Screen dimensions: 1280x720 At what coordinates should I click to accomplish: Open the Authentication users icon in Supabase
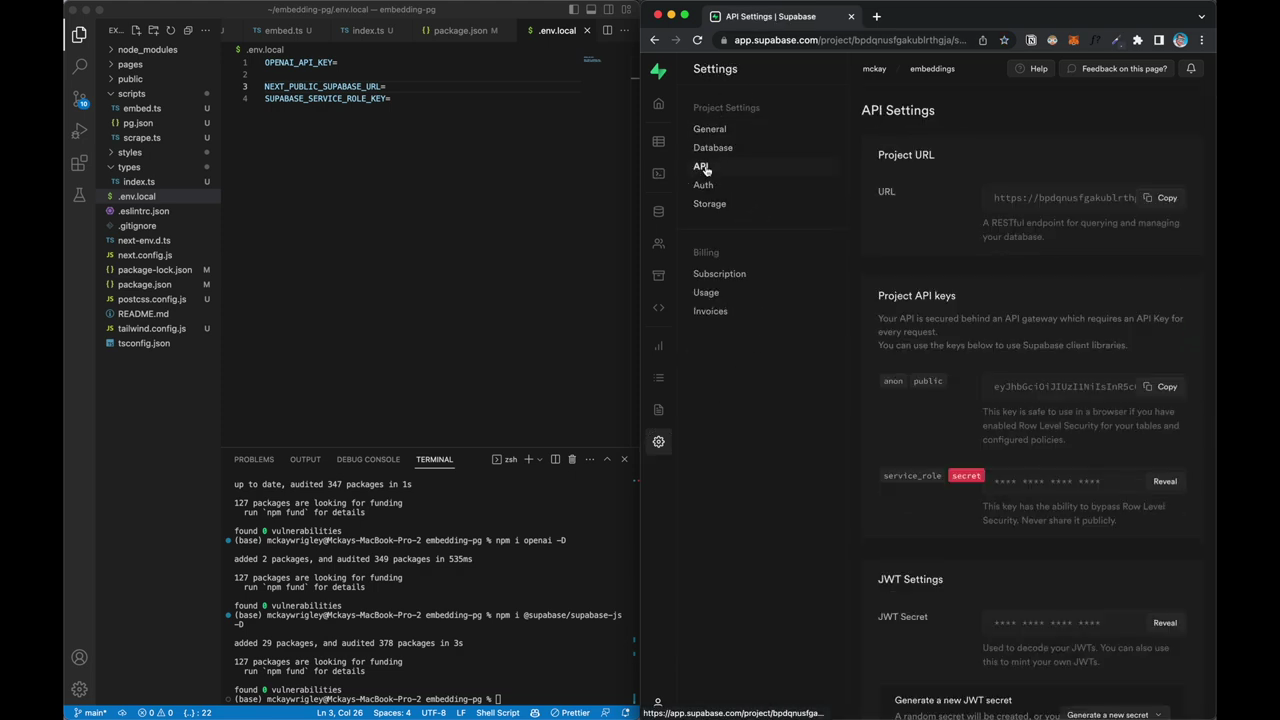[658, 244]
